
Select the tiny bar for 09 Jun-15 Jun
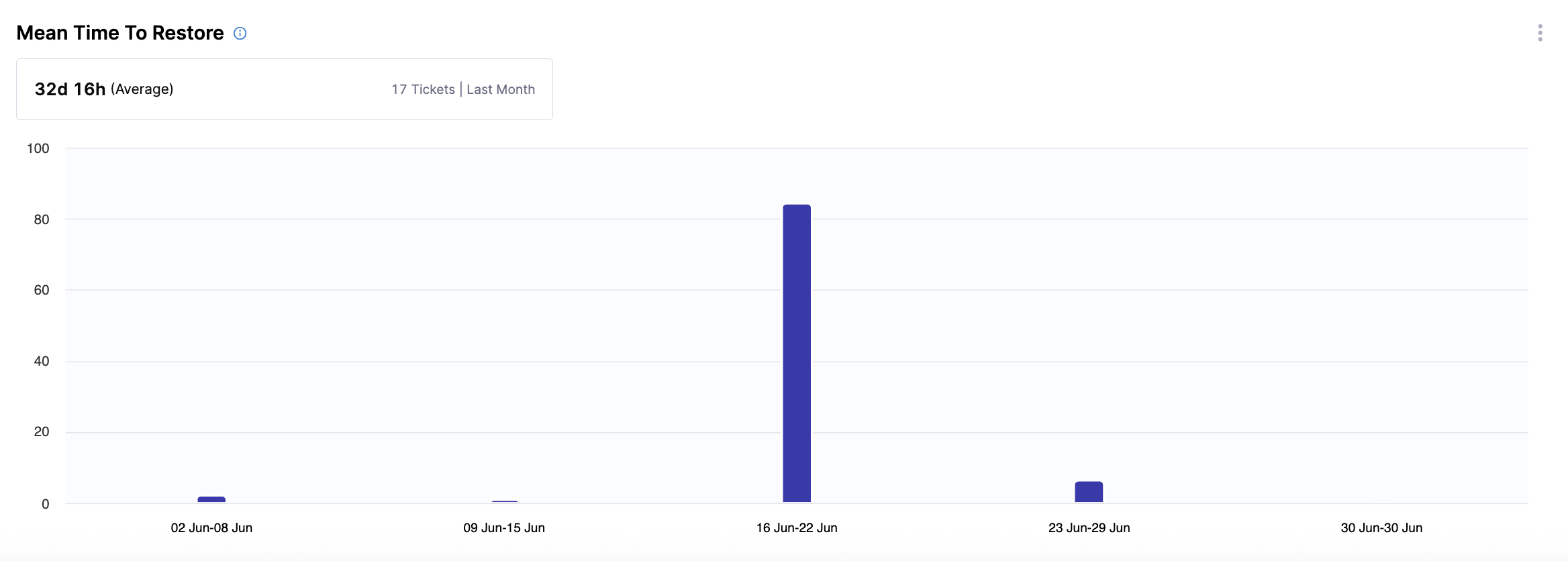click(x=504, y=501)
